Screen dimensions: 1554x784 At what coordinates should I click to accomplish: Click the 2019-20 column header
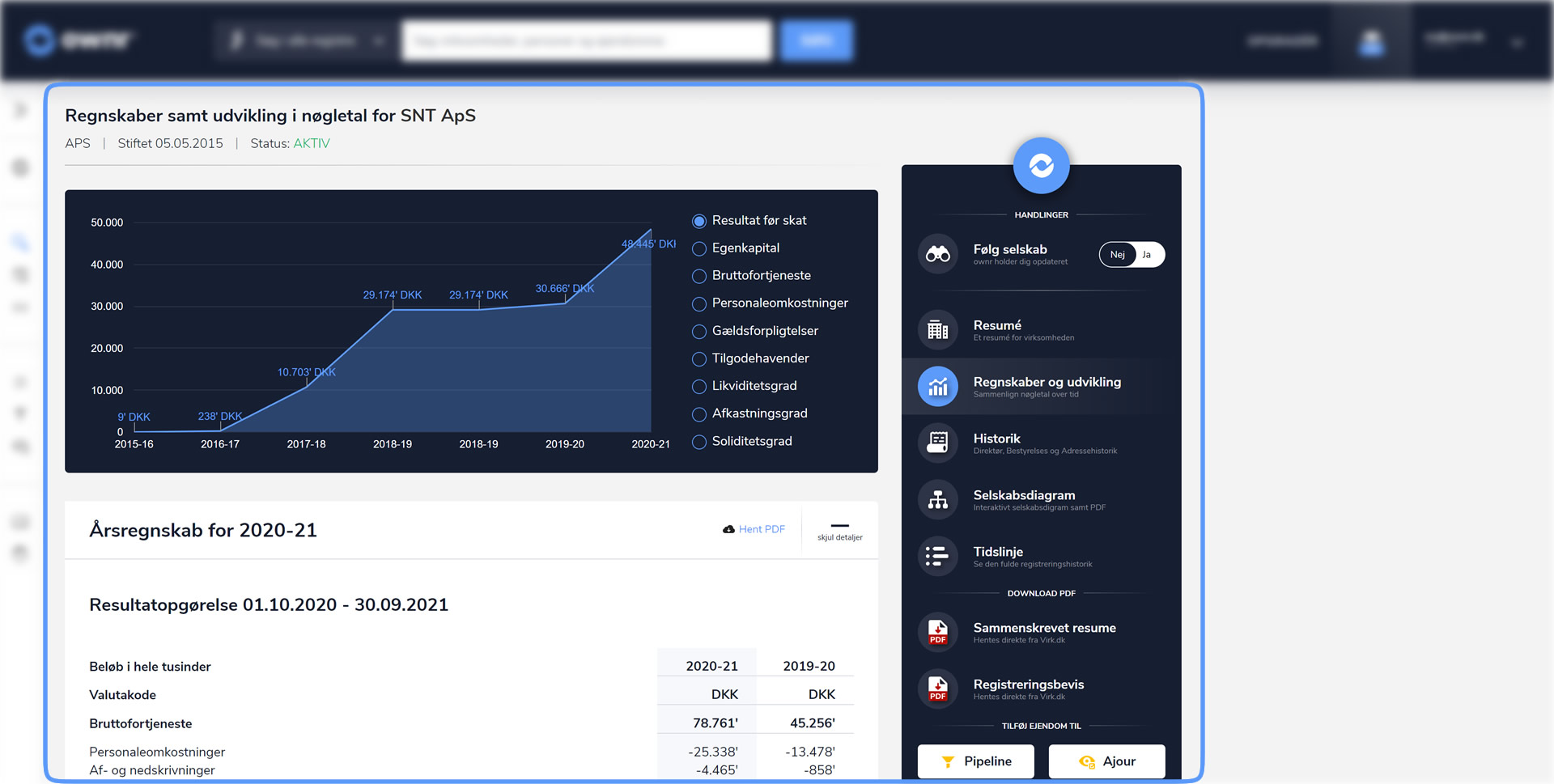click(809, 666)
